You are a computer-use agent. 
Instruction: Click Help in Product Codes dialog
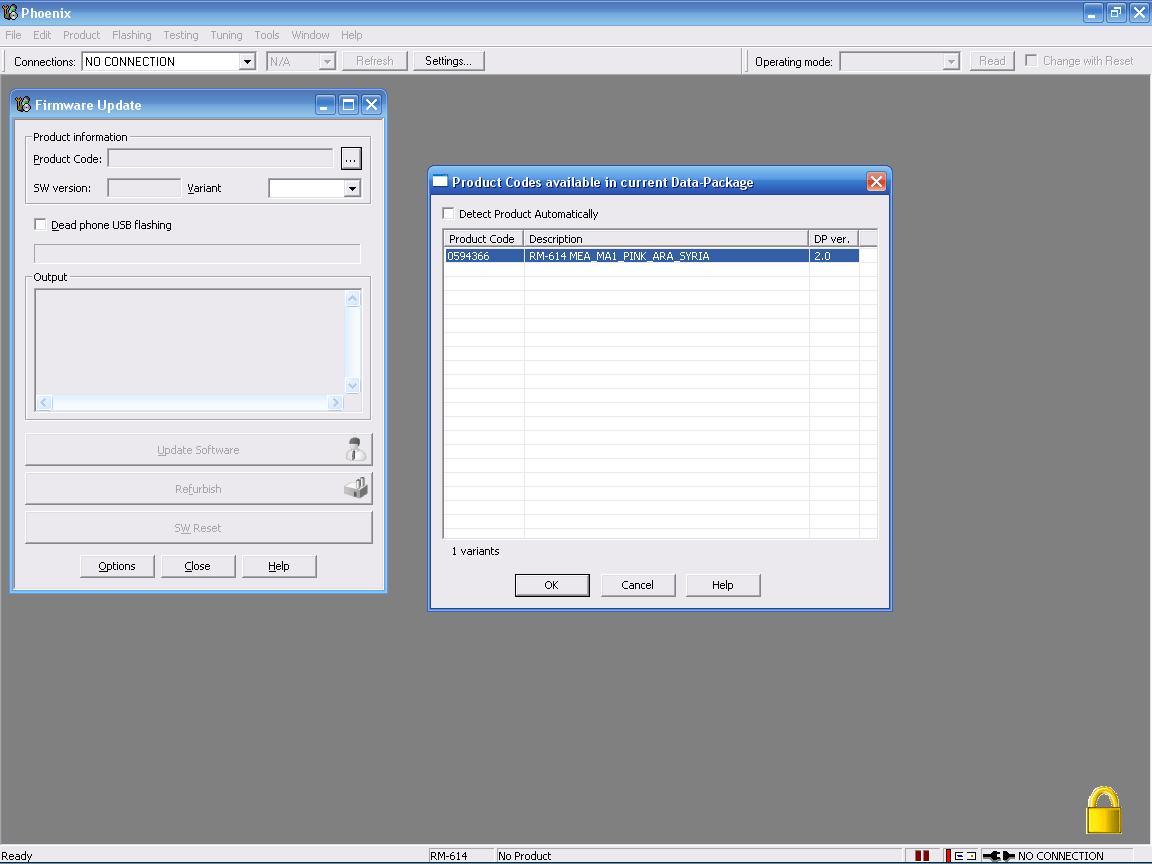click(x=722, y=585)
